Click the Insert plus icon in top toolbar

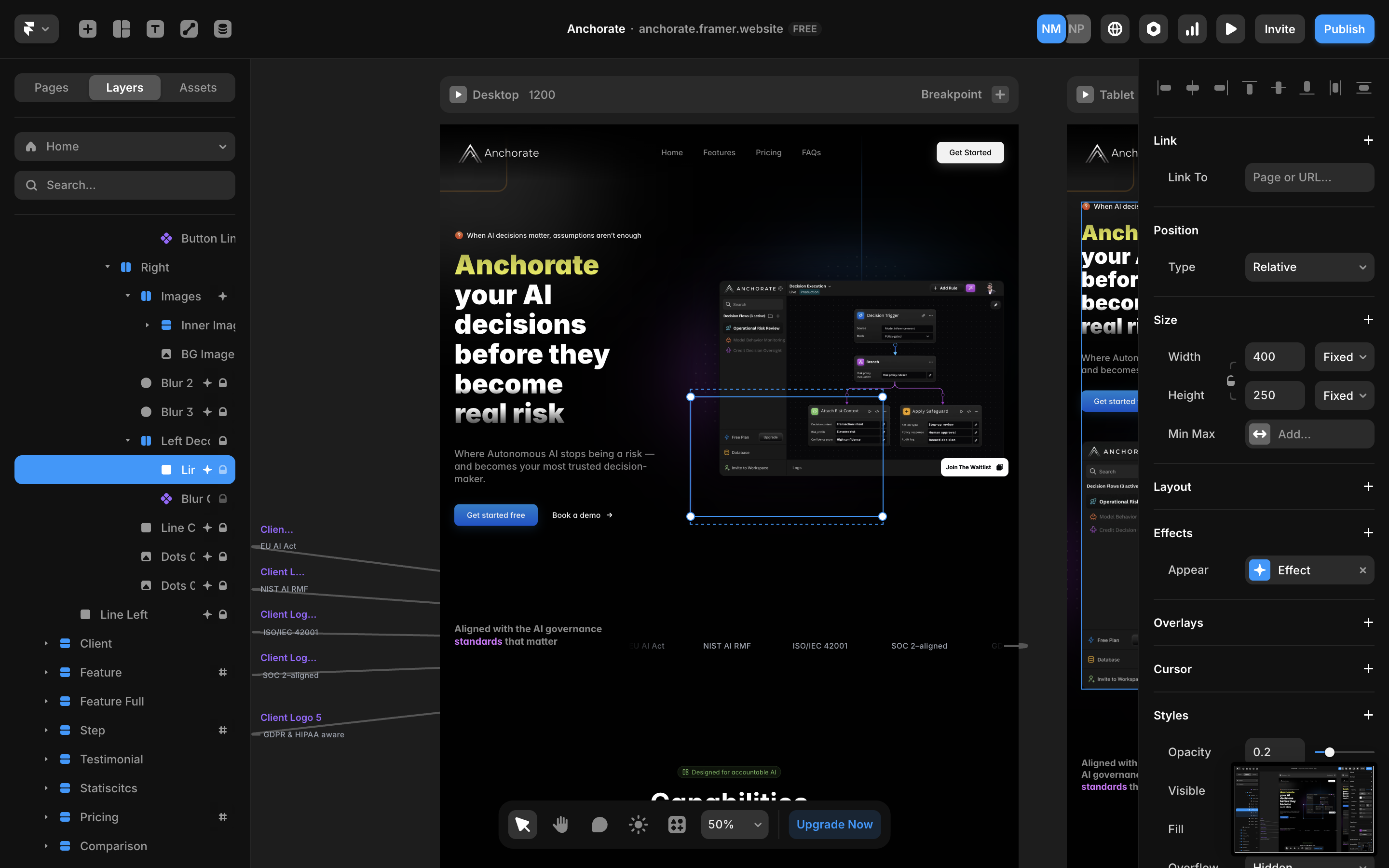87,29
